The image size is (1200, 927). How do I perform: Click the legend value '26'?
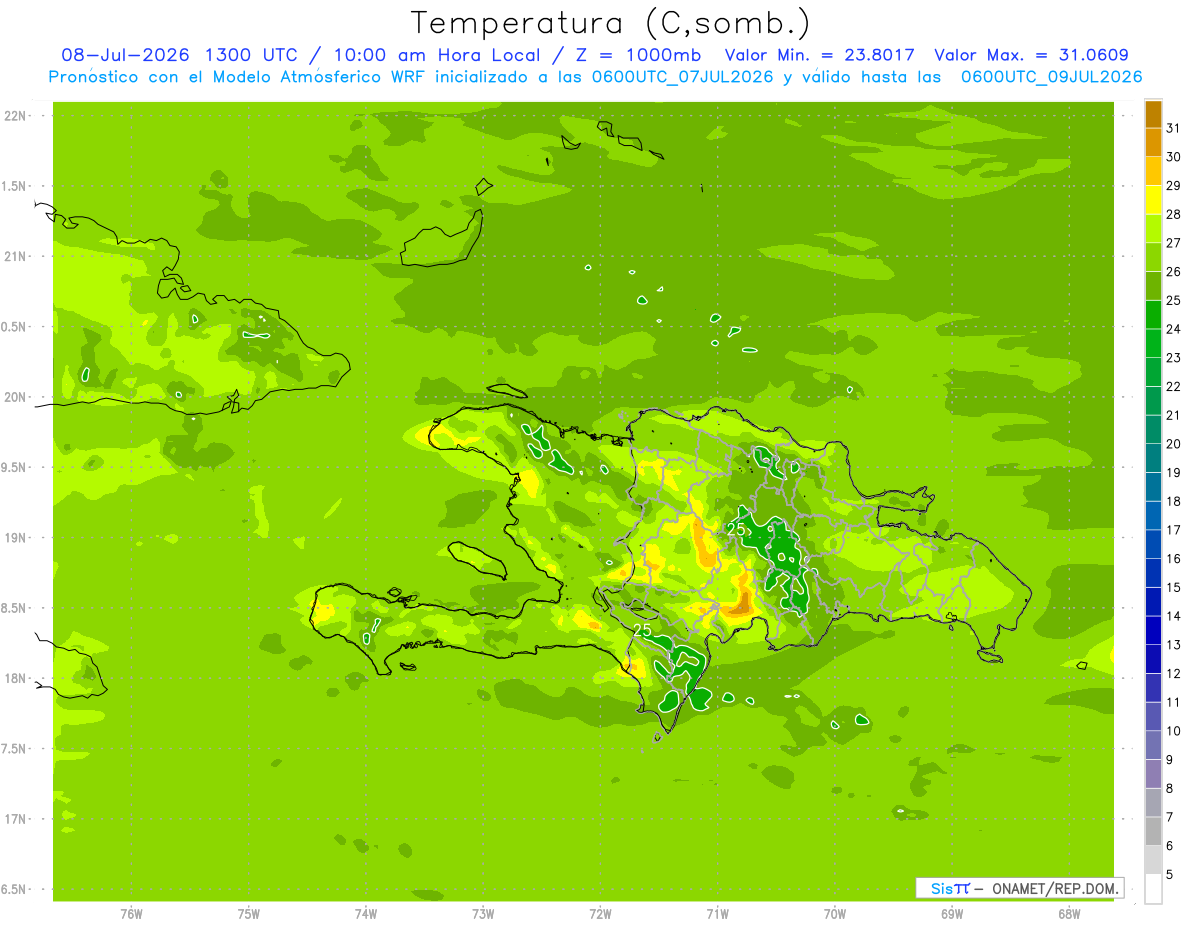pyautogui.click(x=1174, y=272)
